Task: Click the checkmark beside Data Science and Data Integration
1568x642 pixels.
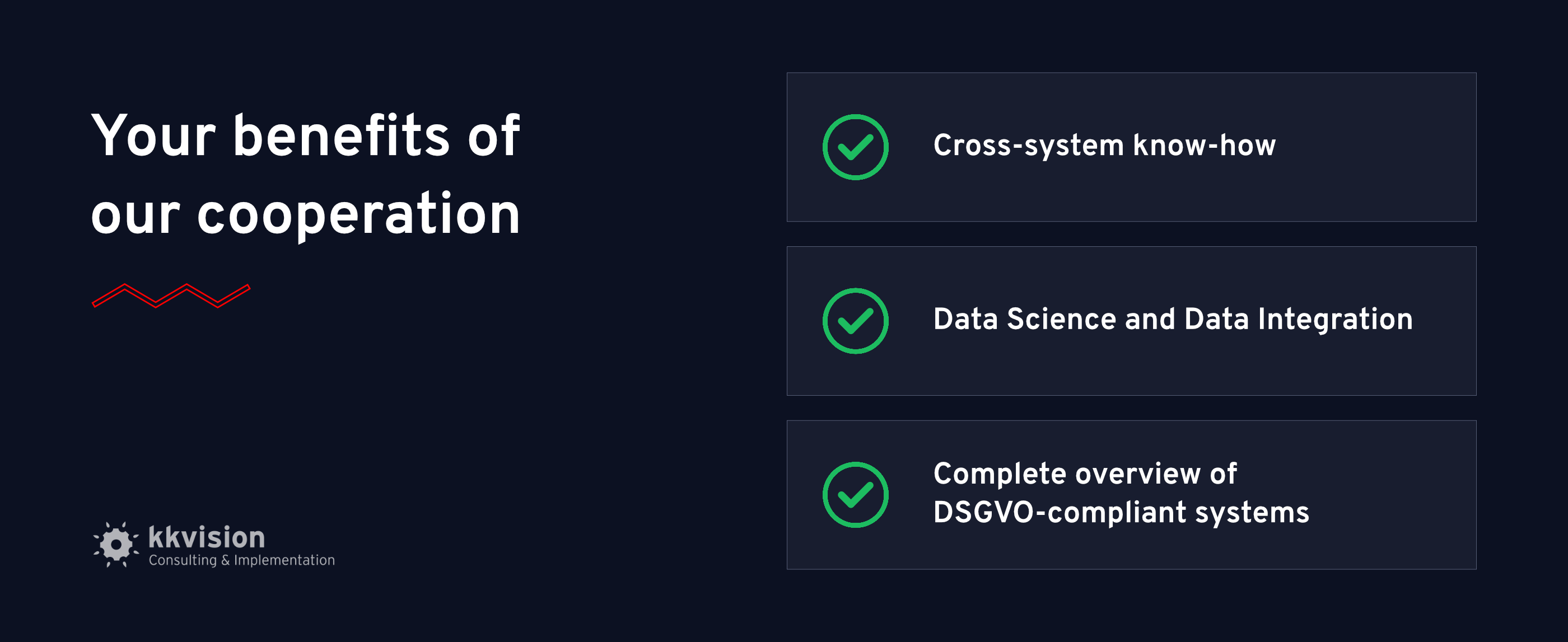Action: point(855,321)
